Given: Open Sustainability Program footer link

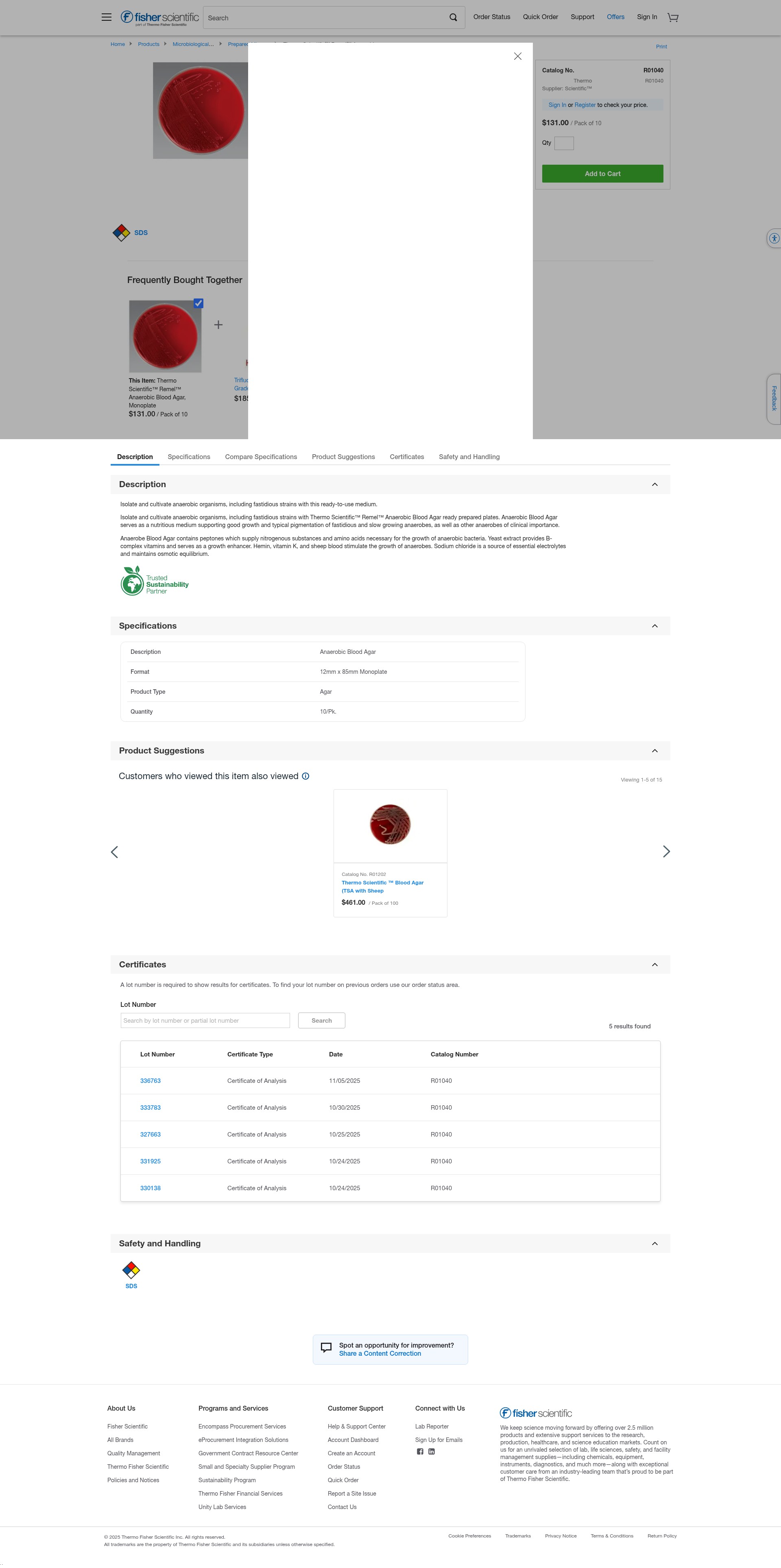Looking at the screenshot, I should point(227,1480).
